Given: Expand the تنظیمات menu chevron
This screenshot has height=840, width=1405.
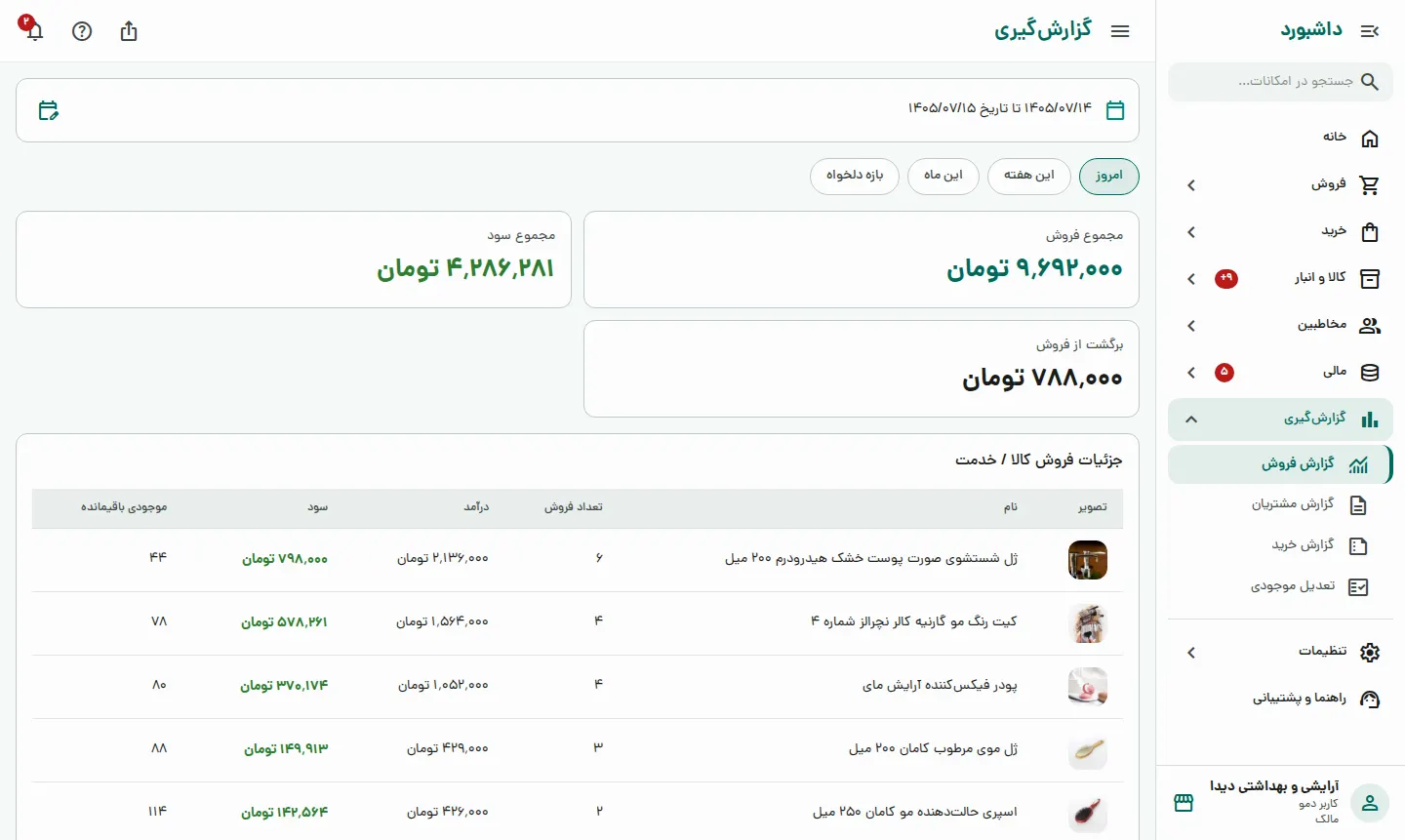Looking at the screenshot, I should pos(1191,653).
